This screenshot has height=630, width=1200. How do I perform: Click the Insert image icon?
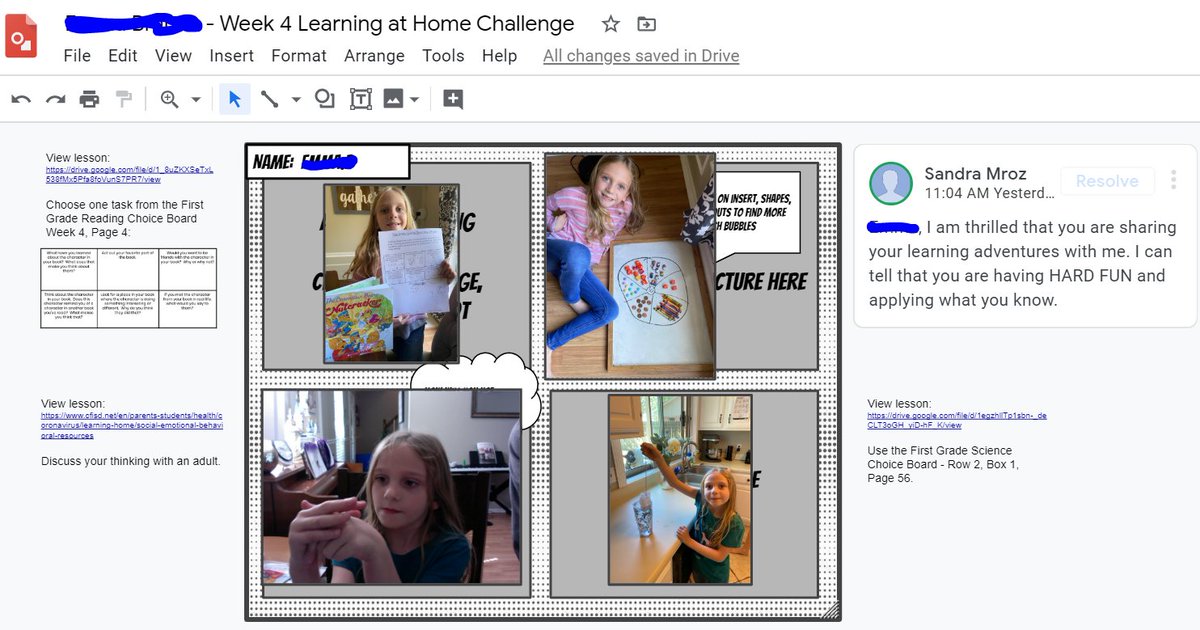(394, 99)
